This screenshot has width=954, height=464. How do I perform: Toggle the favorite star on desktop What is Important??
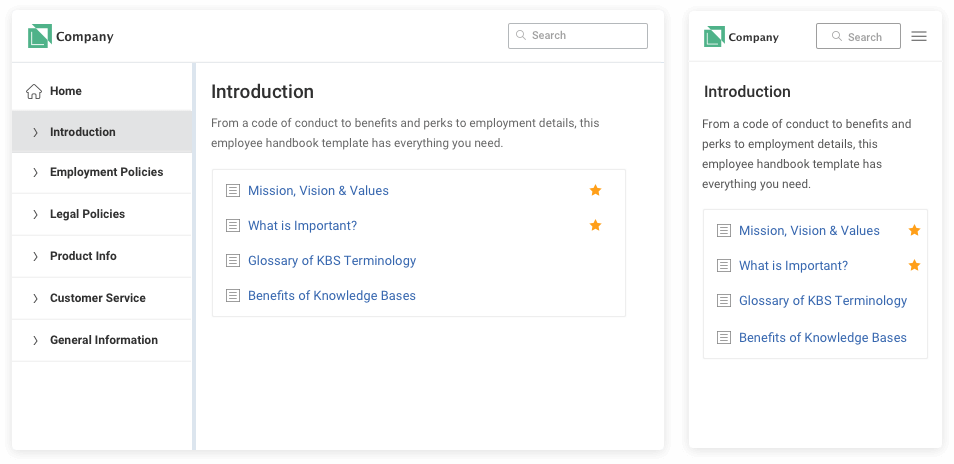tap(596, 226)
